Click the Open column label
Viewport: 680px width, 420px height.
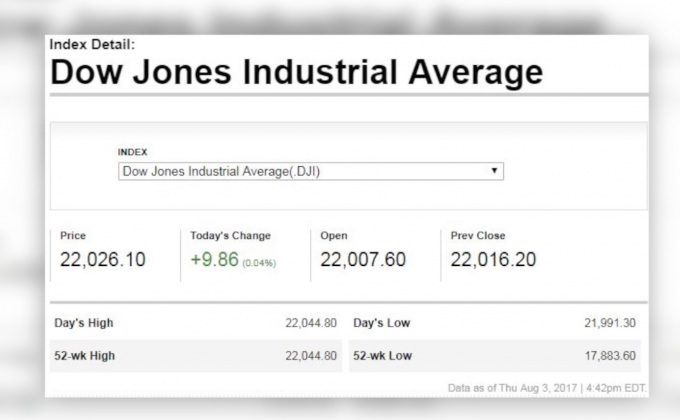coord(334,236)
